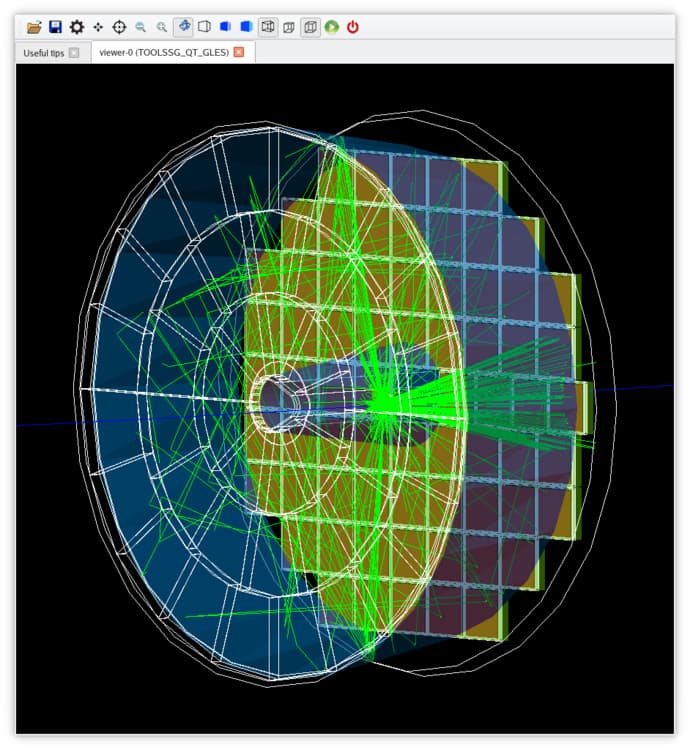Switch to the perspective projection icon

click(289, 27)
